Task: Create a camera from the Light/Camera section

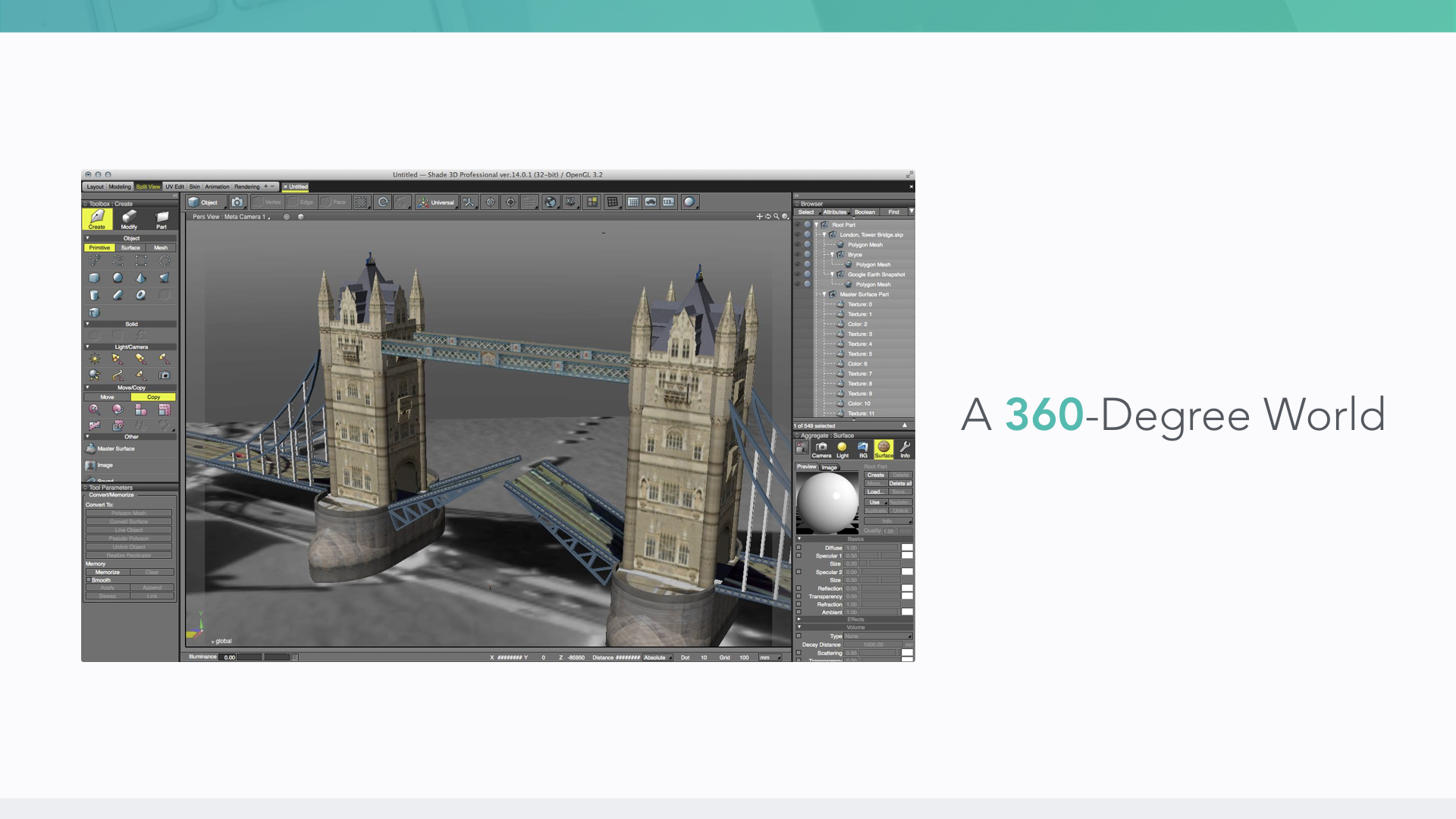Action: [165, 375]
